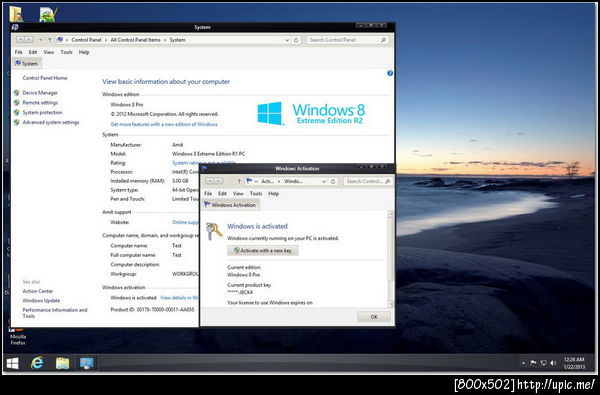
Task: Launch Internet Explorer from taskbar
Action: click(37, 362)
